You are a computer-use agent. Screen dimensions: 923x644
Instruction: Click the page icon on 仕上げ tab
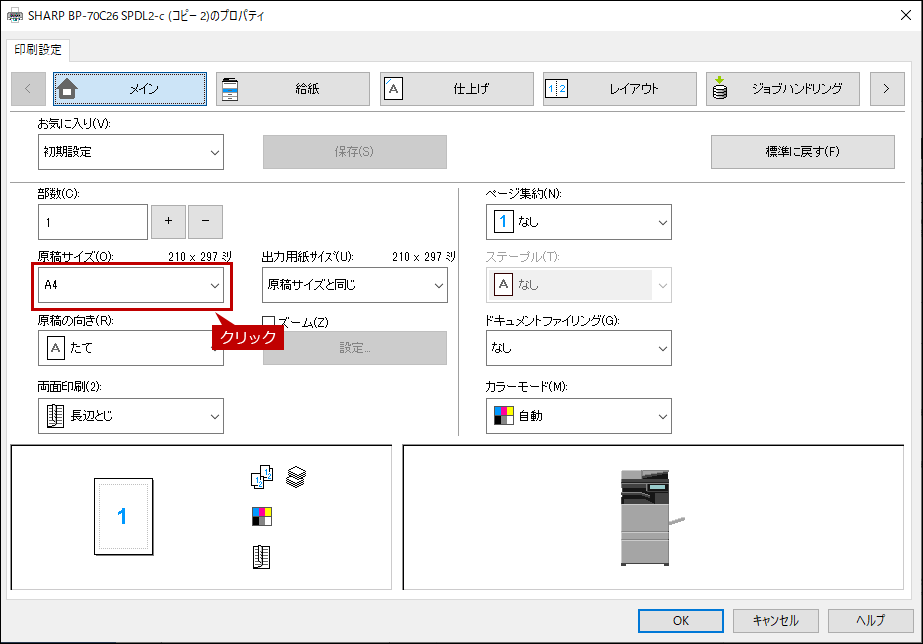tap(393, 89)
